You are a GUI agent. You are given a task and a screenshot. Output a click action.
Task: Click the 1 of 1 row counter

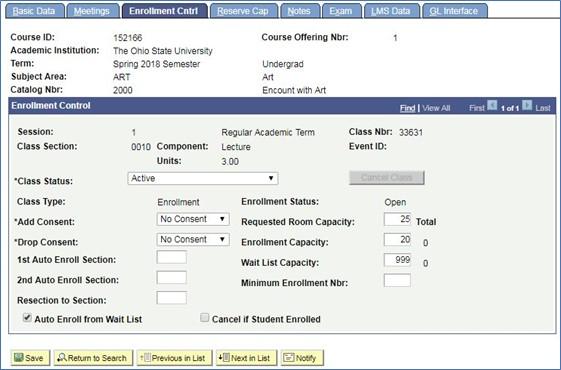[510, 108]
